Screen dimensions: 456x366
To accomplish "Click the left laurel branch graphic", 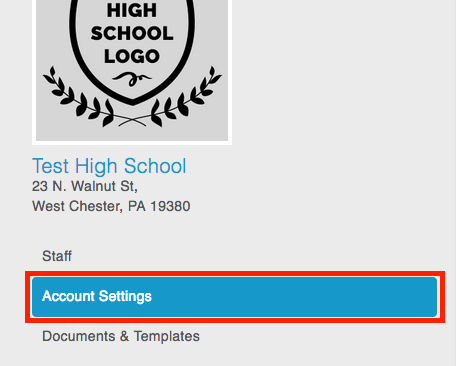I will (78, 97).
